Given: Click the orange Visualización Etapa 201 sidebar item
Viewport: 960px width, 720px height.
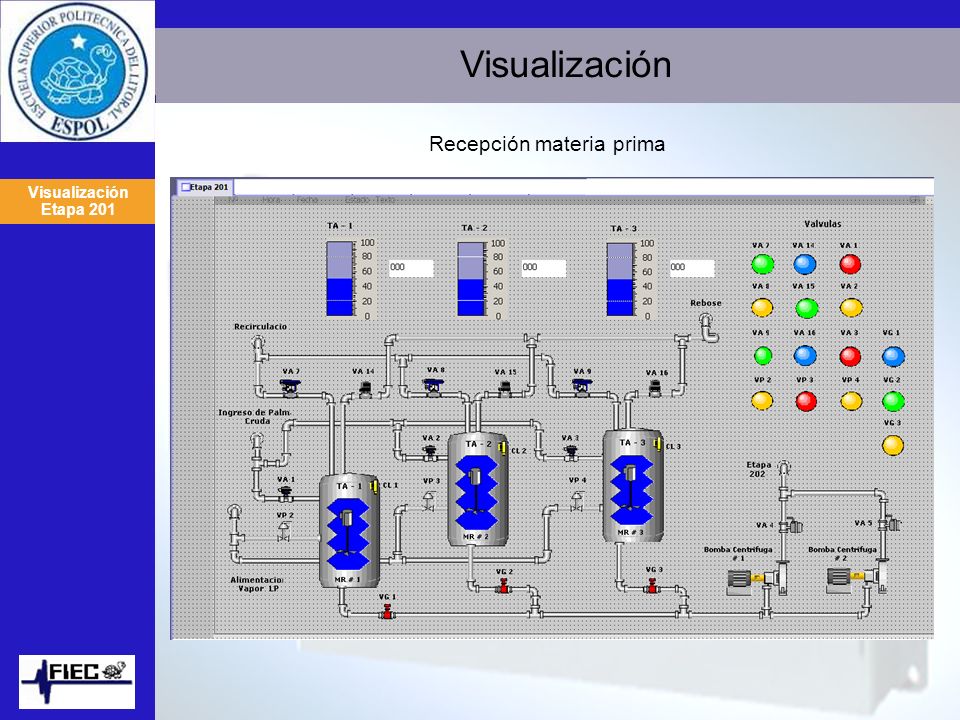Looking at the screenshot, I should (x=77, y=201).
